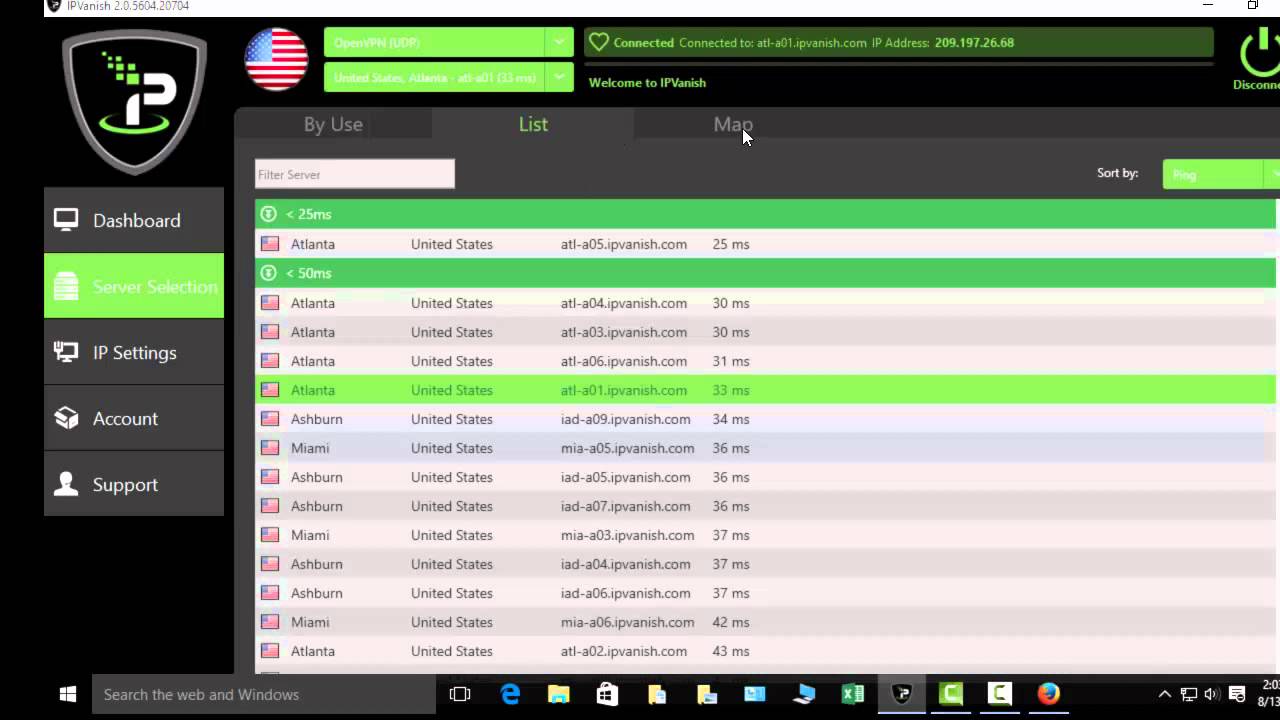Click the IPVanish shield logo
1280x720 pixels.
134,102
